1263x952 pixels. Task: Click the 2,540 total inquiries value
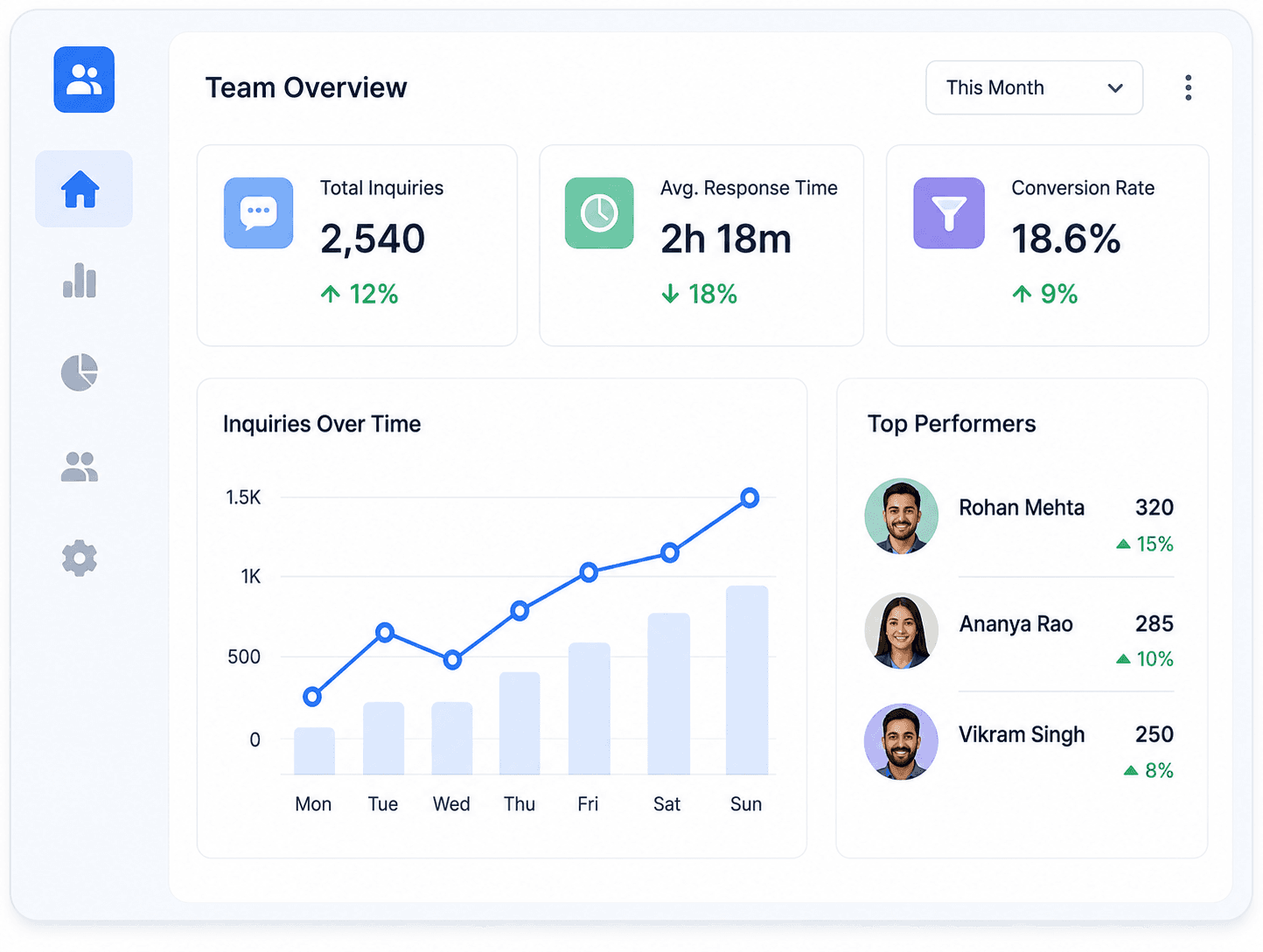click(x=373, y=240)
